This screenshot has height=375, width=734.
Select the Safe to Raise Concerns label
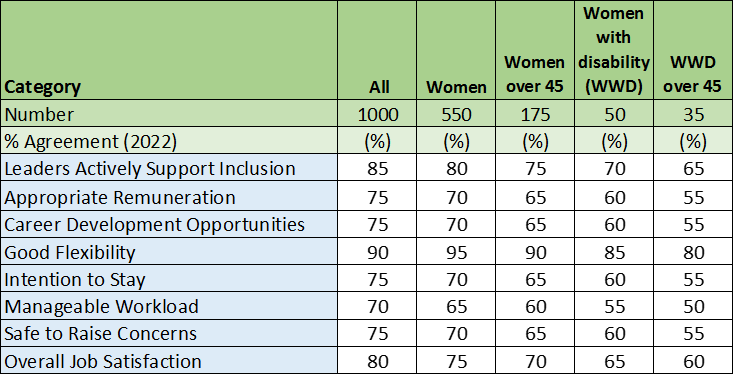coord(169,333)
